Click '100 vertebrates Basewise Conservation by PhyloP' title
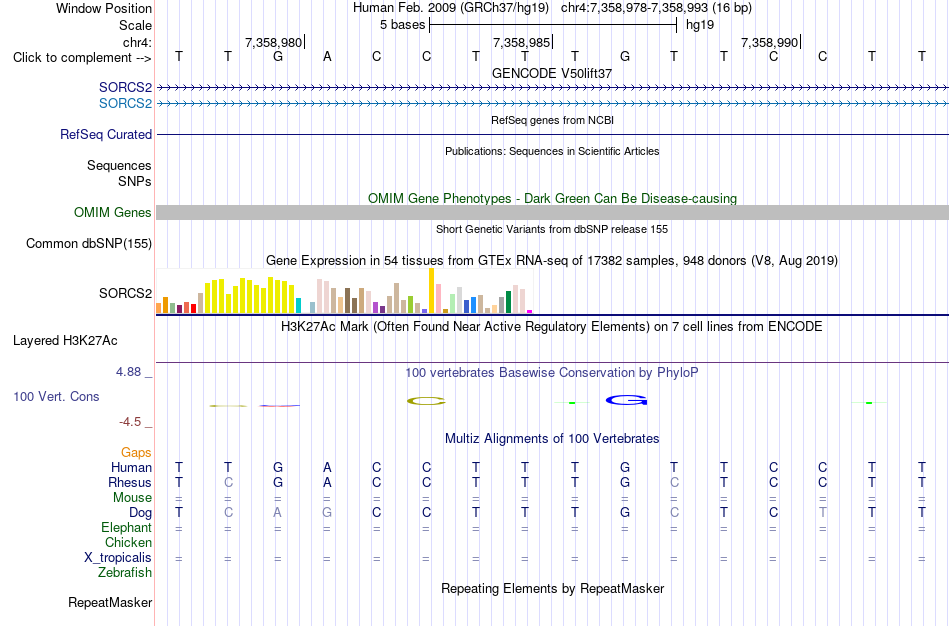Image resolution: width=950 pixels, height=626 pixels. coord(552,373)
